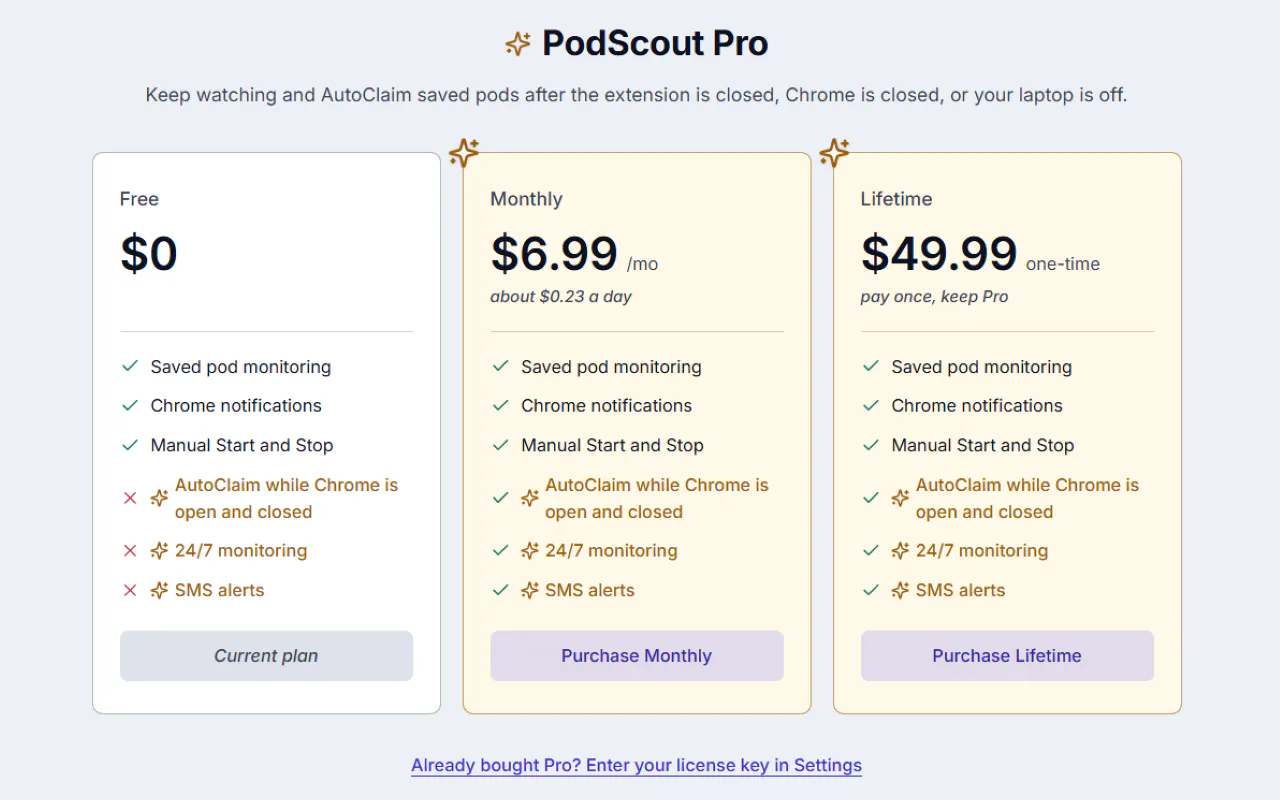Image resolution: width=1280 pixels, height=800 pixels.
Task: Click green check for Lifetime Saved pod monitoring
Action: point(870,367)
